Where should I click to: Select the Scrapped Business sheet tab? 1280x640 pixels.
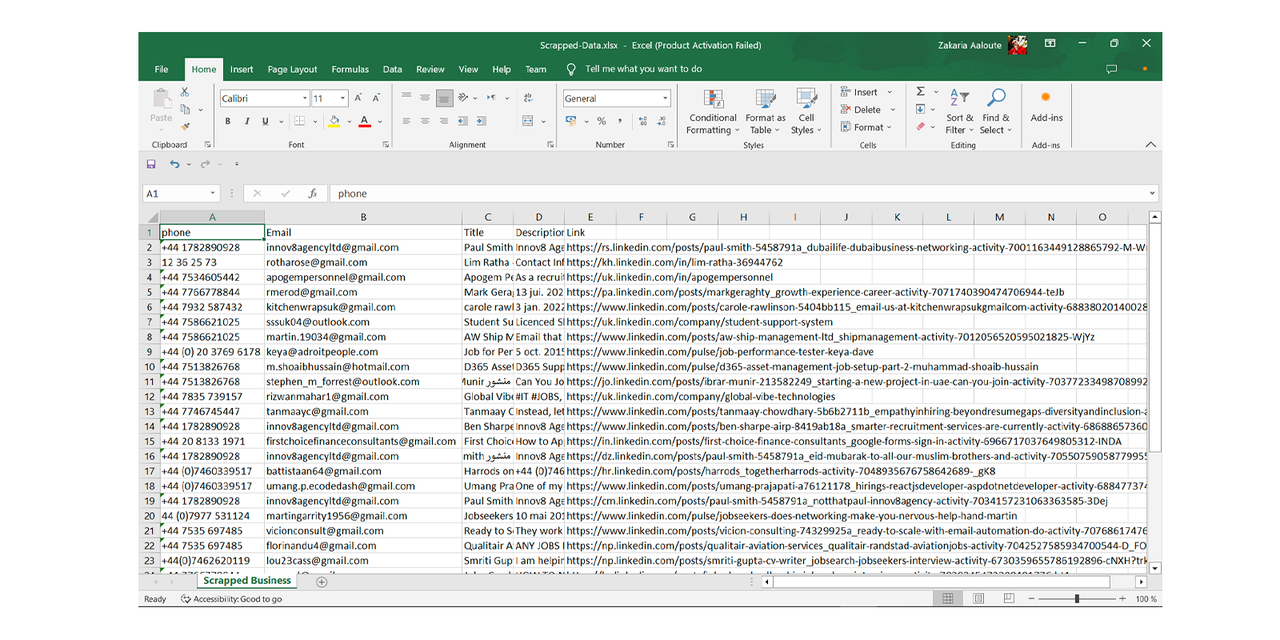pos(247,580)
